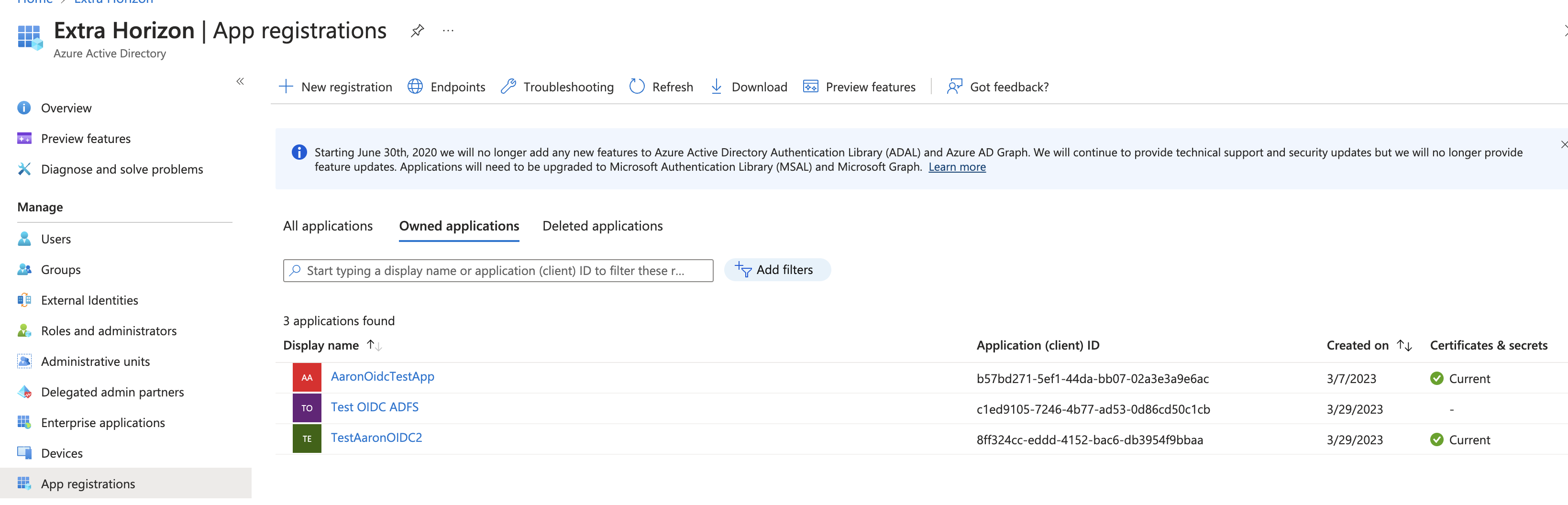Click Got feedback? icon
The height and width of the screenshot is (505, 1568).
[954, 87]
